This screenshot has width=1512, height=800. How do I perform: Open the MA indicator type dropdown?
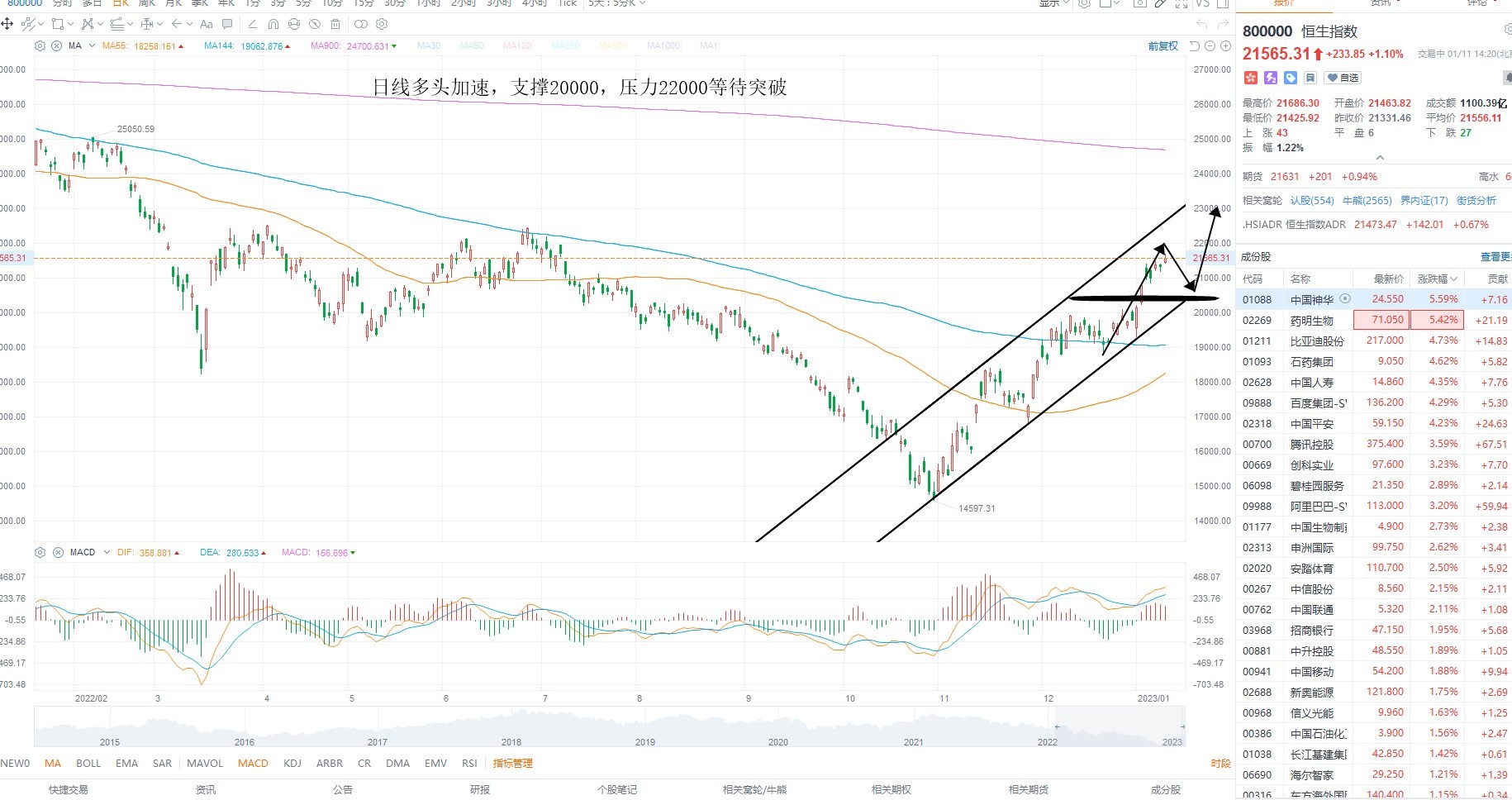(92, 46)
